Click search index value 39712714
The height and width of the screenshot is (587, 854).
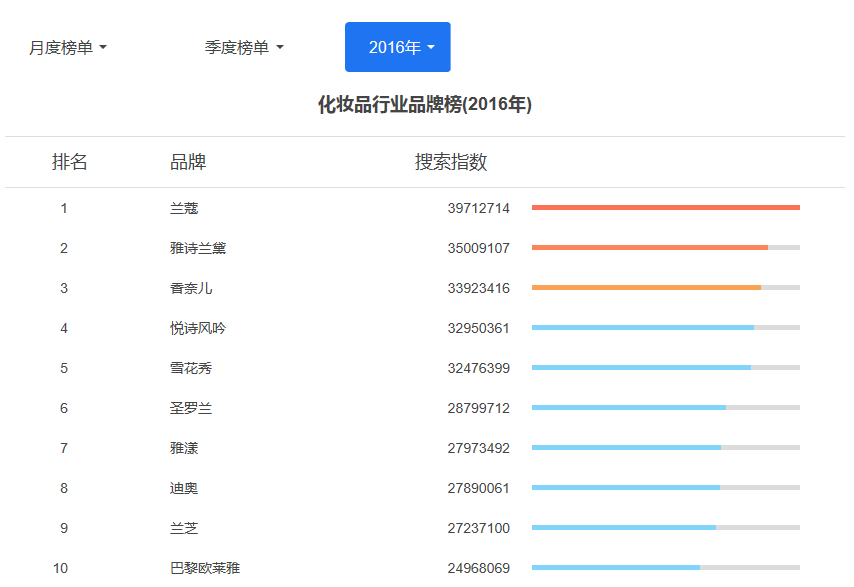(479, 208)
